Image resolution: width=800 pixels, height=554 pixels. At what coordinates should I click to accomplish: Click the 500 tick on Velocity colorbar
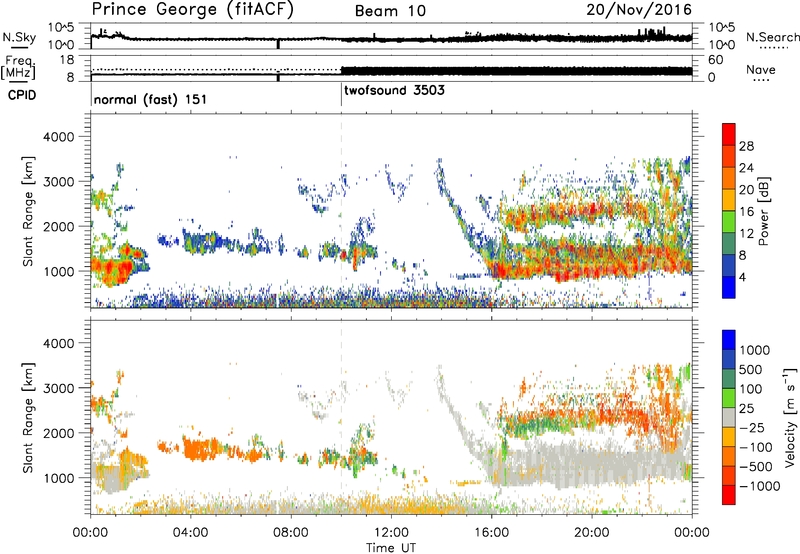[x=751, y=369]
